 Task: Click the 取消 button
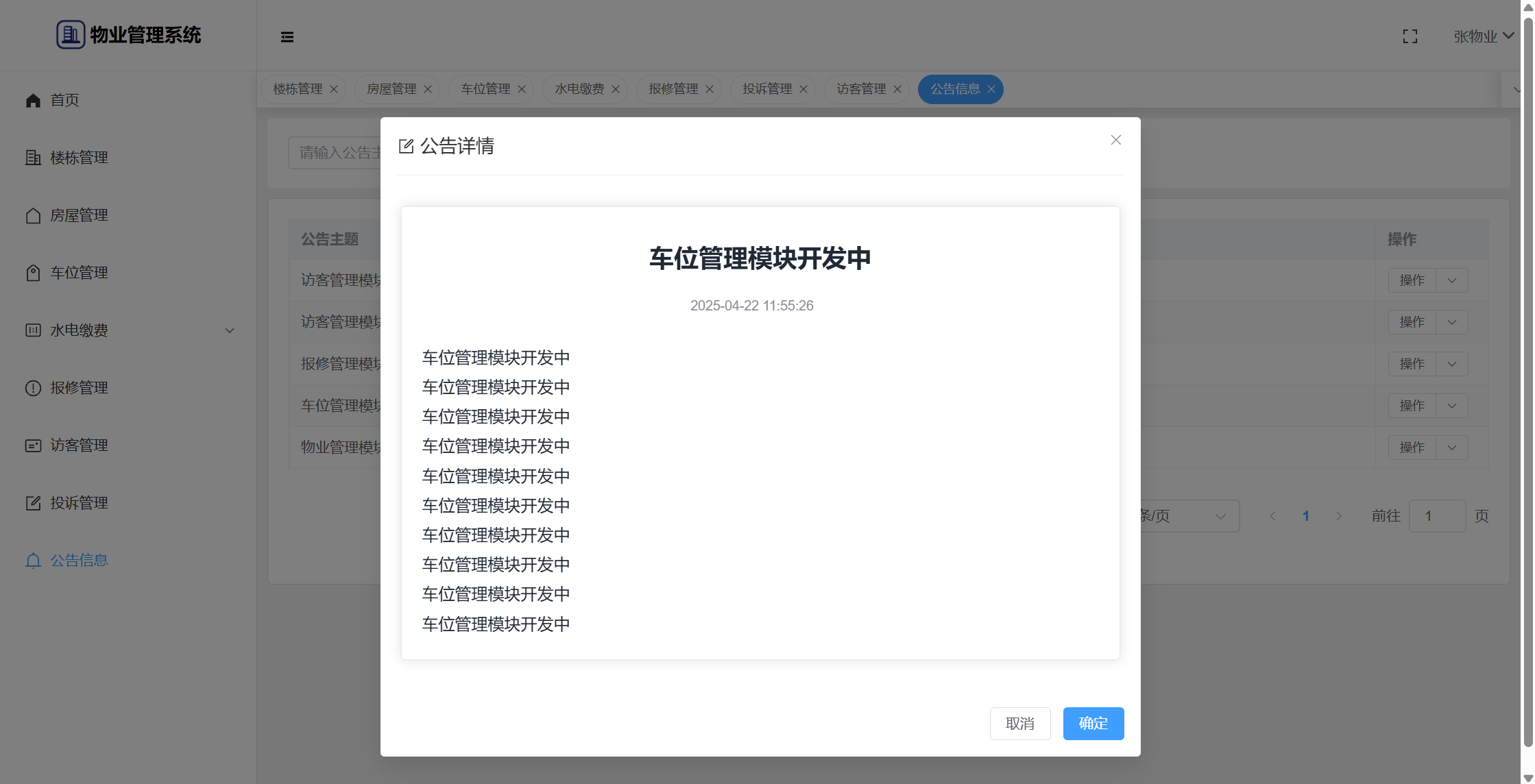pos(1019,723)
